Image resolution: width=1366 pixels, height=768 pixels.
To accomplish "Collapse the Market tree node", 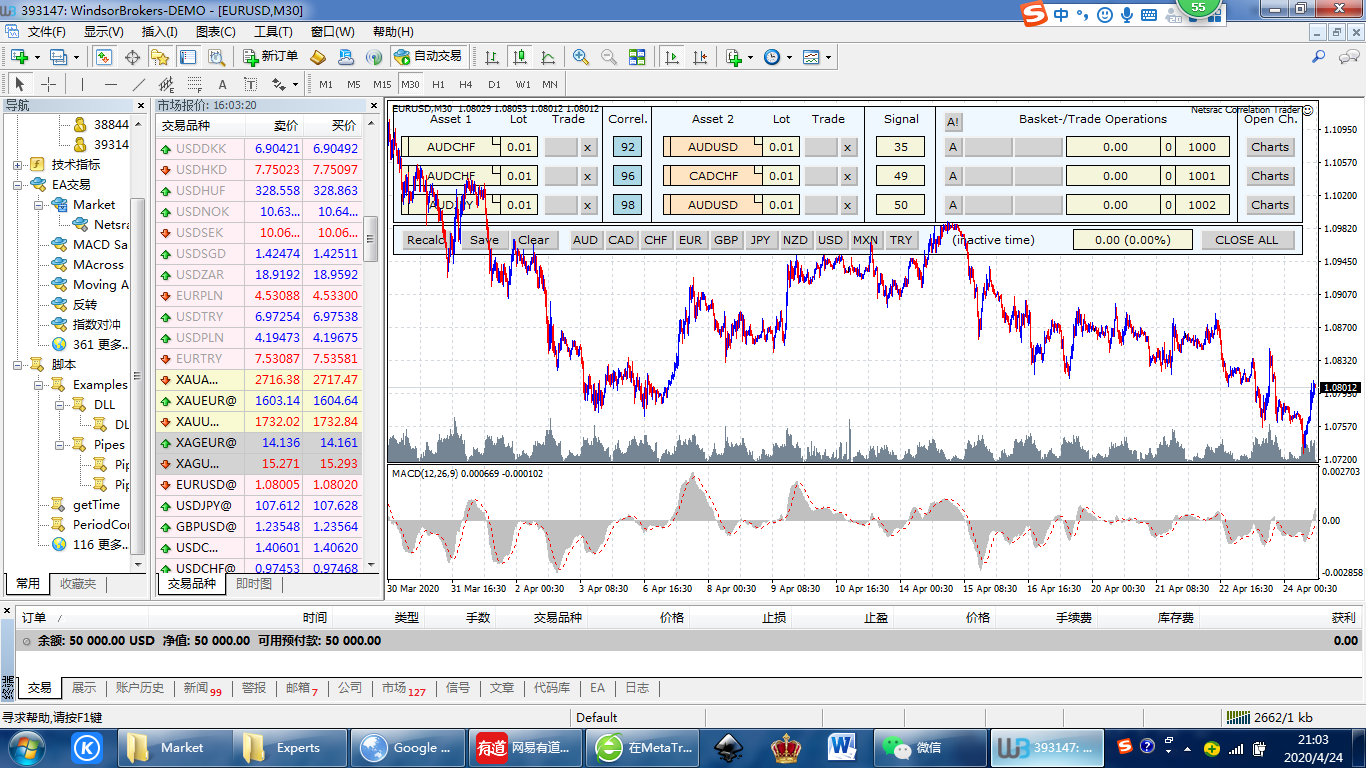I will tap(38, 204).
